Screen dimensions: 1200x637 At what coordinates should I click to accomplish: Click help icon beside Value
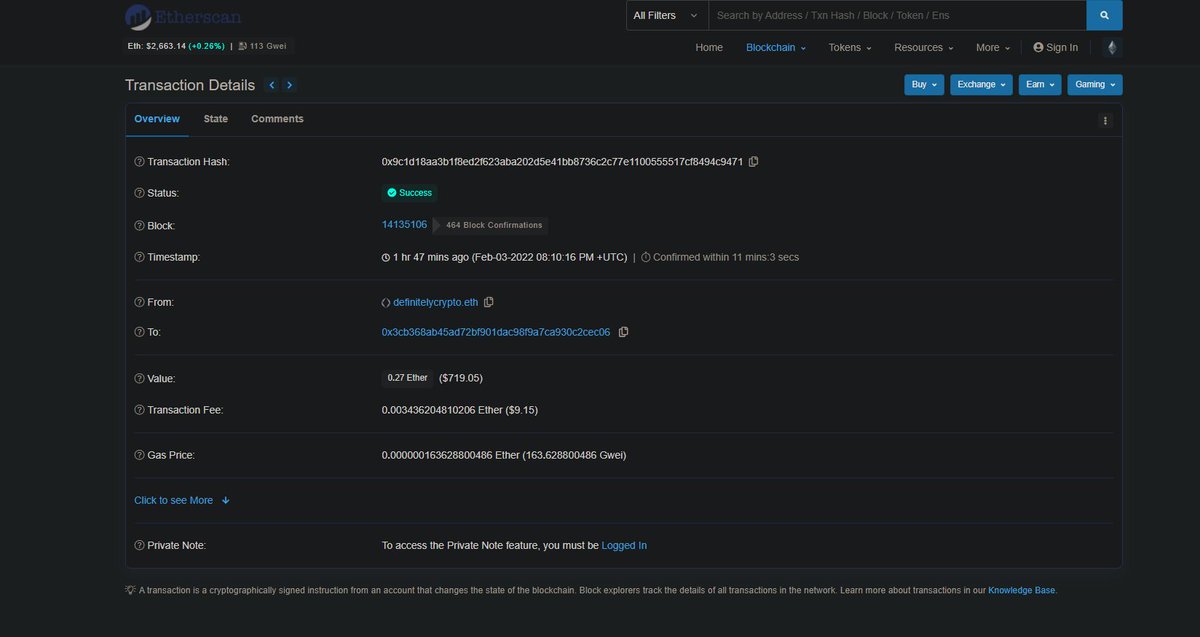coord(139,379)
